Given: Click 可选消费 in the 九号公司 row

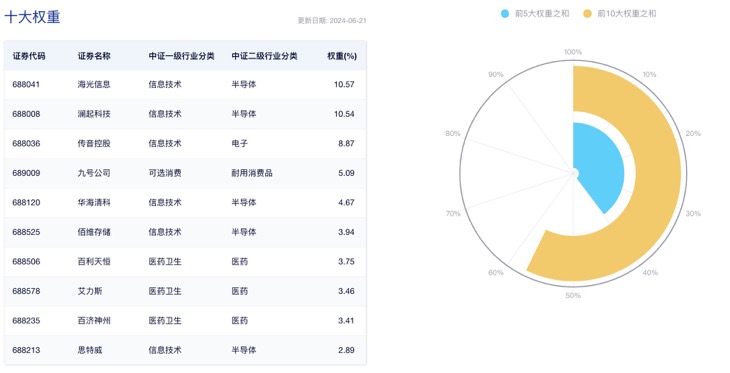Looking at the screenshot, I should (165, 173).
